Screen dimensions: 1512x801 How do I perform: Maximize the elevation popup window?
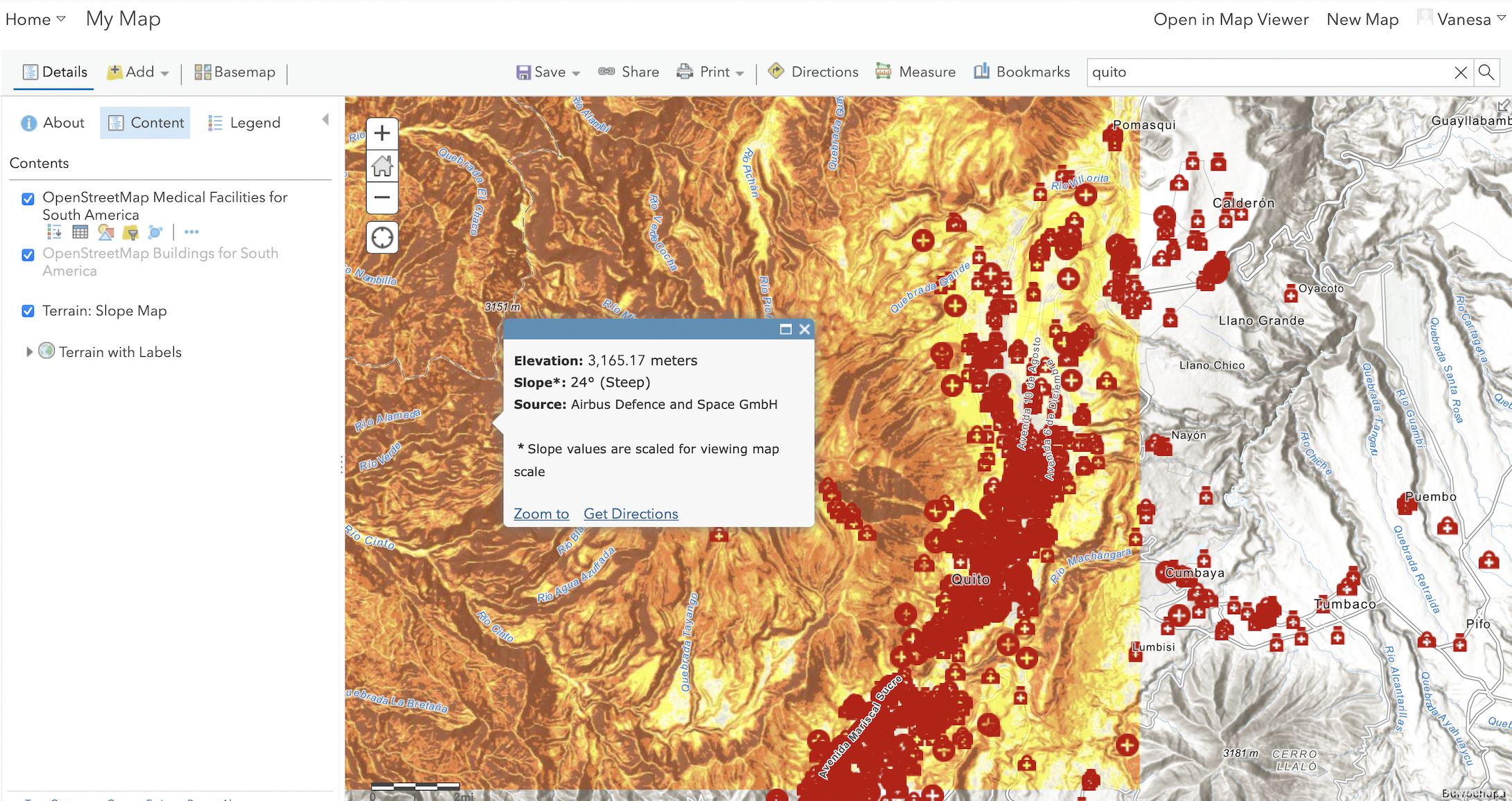coord(786,329)
